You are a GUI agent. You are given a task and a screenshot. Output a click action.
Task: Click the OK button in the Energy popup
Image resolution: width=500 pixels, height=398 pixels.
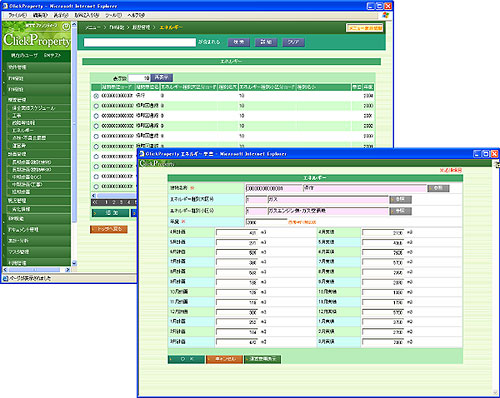coord(186,359)
